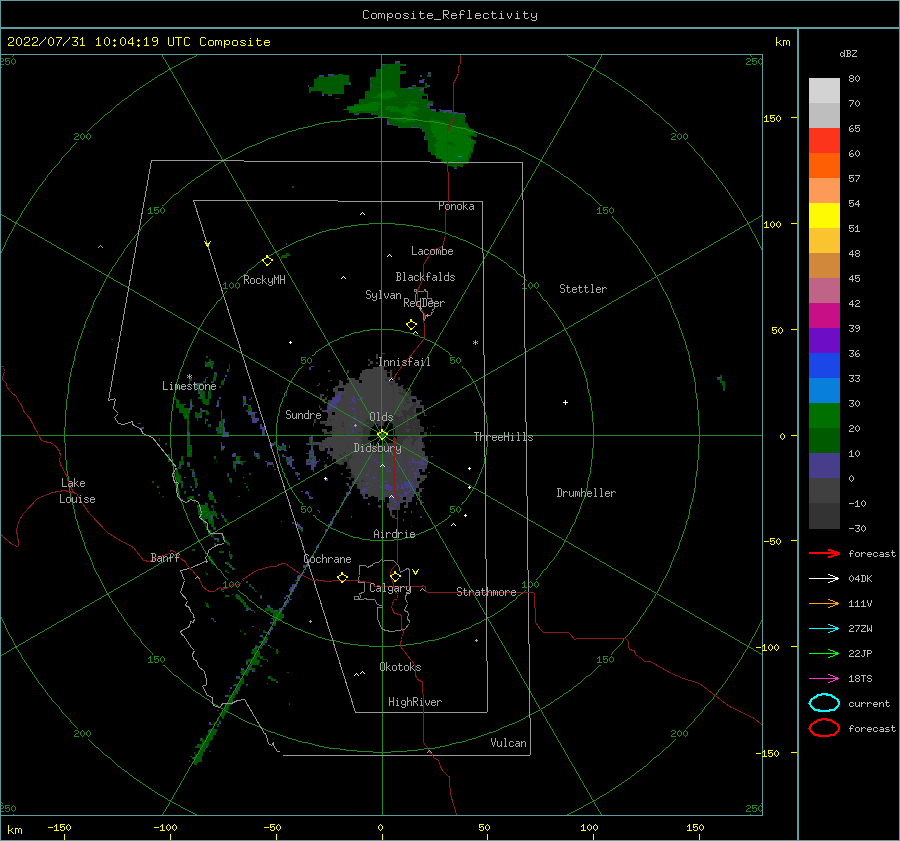Click the dBZ legend heading
900x841 pixels.
click(848, 54)
